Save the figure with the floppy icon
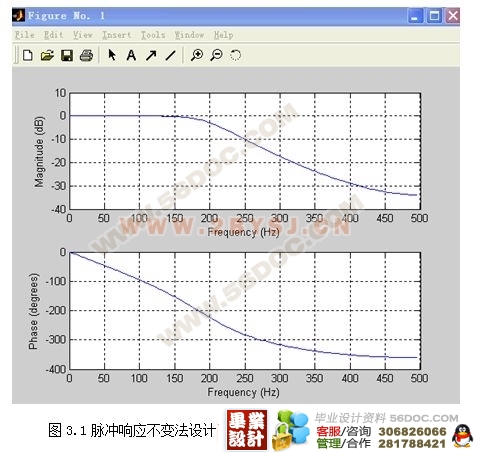Viewport: 478px width, 452px height. tap(67, 55)
